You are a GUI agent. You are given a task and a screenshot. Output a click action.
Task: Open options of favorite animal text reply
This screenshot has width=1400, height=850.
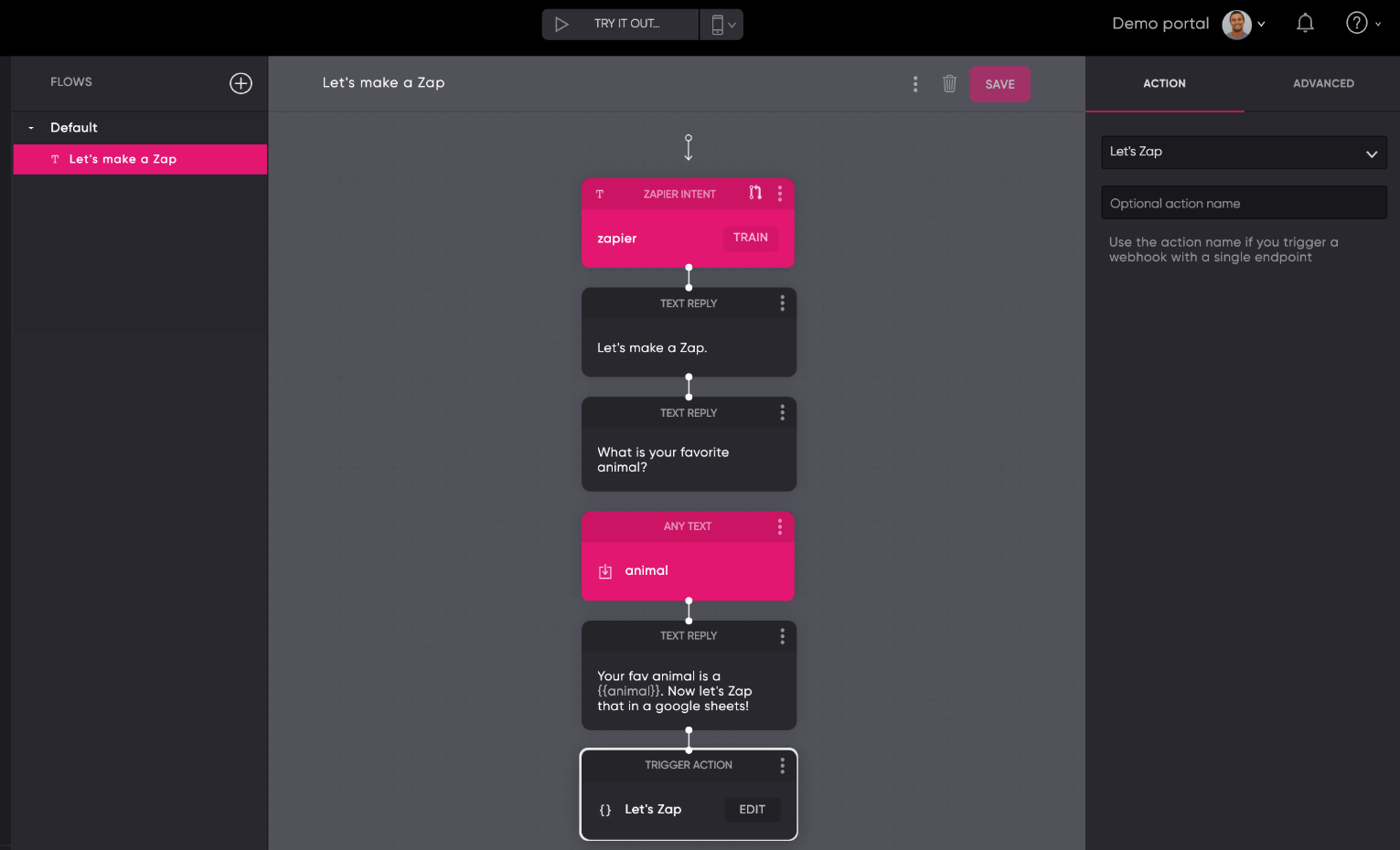pyautogui.click(x=782, y=413)
